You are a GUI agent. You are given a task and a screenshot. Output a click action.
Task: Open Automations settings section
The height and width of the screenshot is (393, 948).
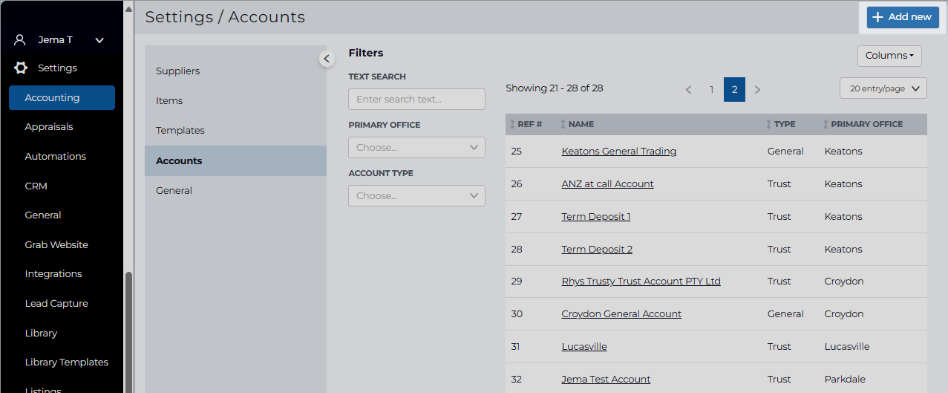tap(56, 157)
